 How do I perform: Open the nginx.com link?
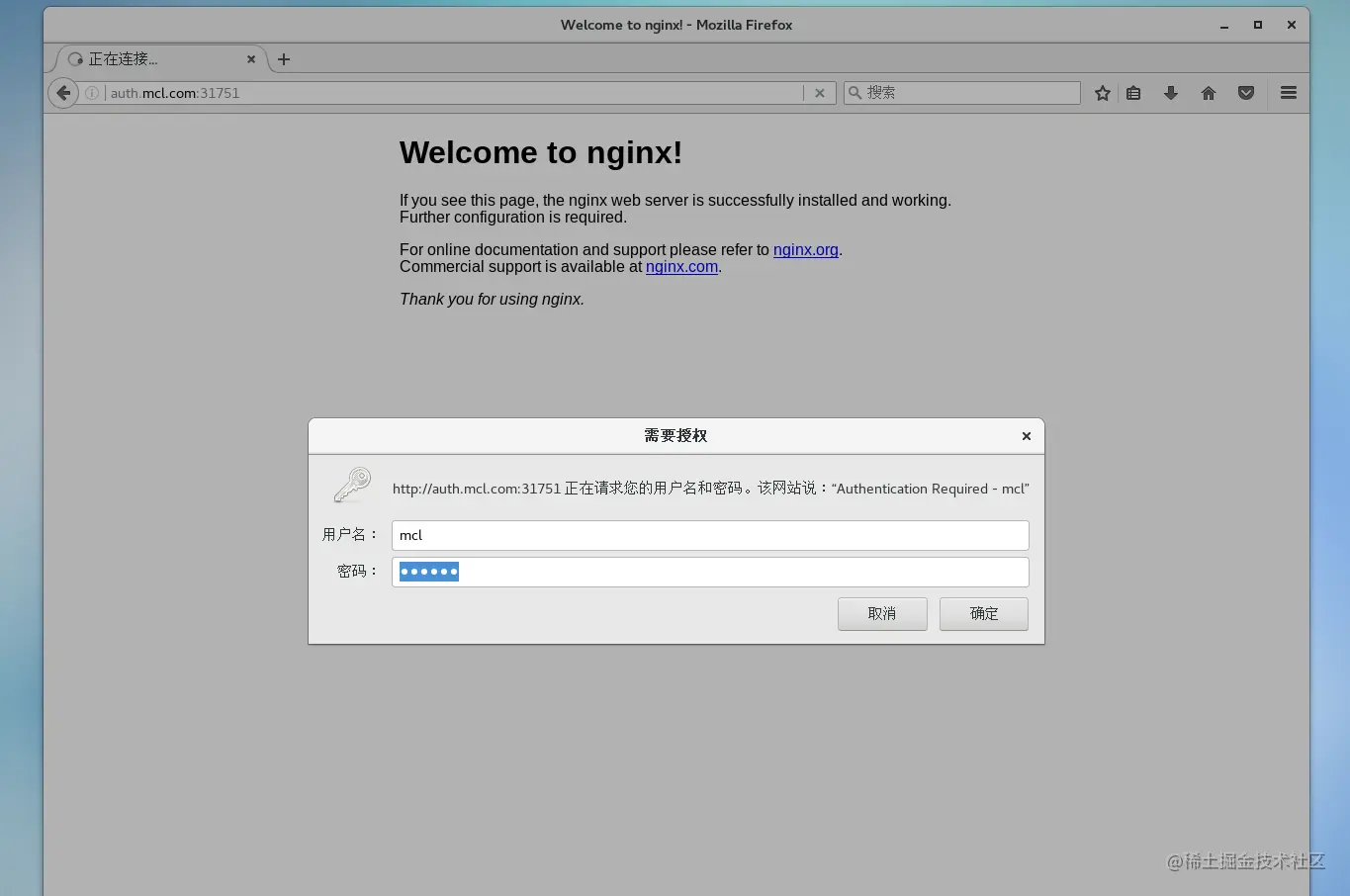pyautogui.click(x=681, y=267)
